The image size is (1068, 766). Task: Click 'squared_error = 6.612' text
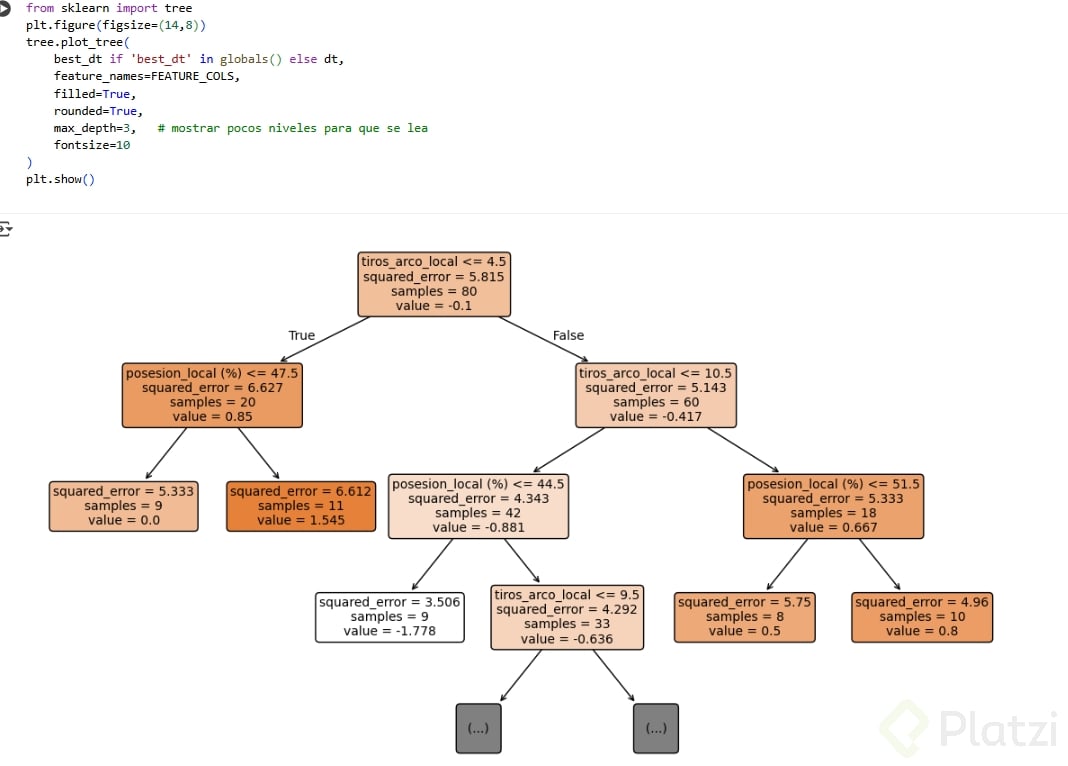click(300, 491)
